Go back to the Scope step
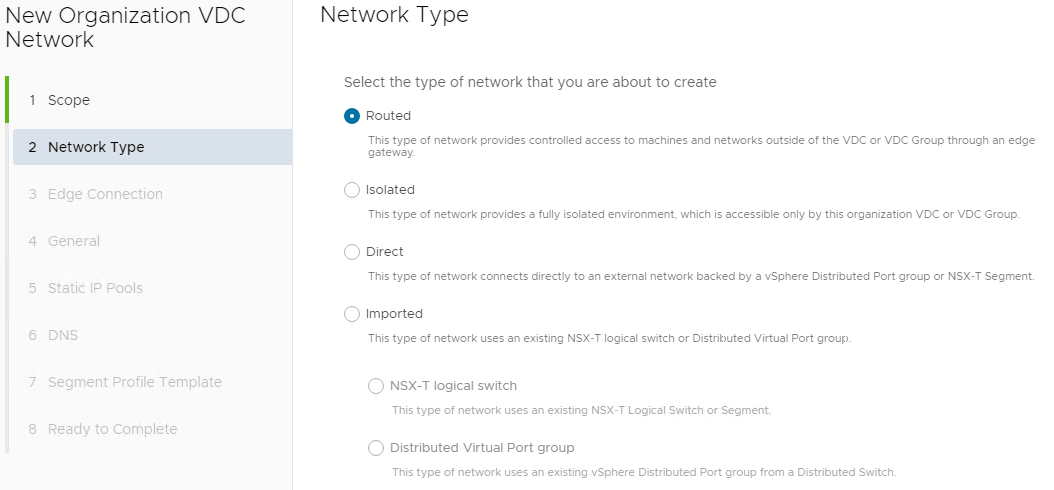This screenshot has height=490, width=1054. [69, 100]
